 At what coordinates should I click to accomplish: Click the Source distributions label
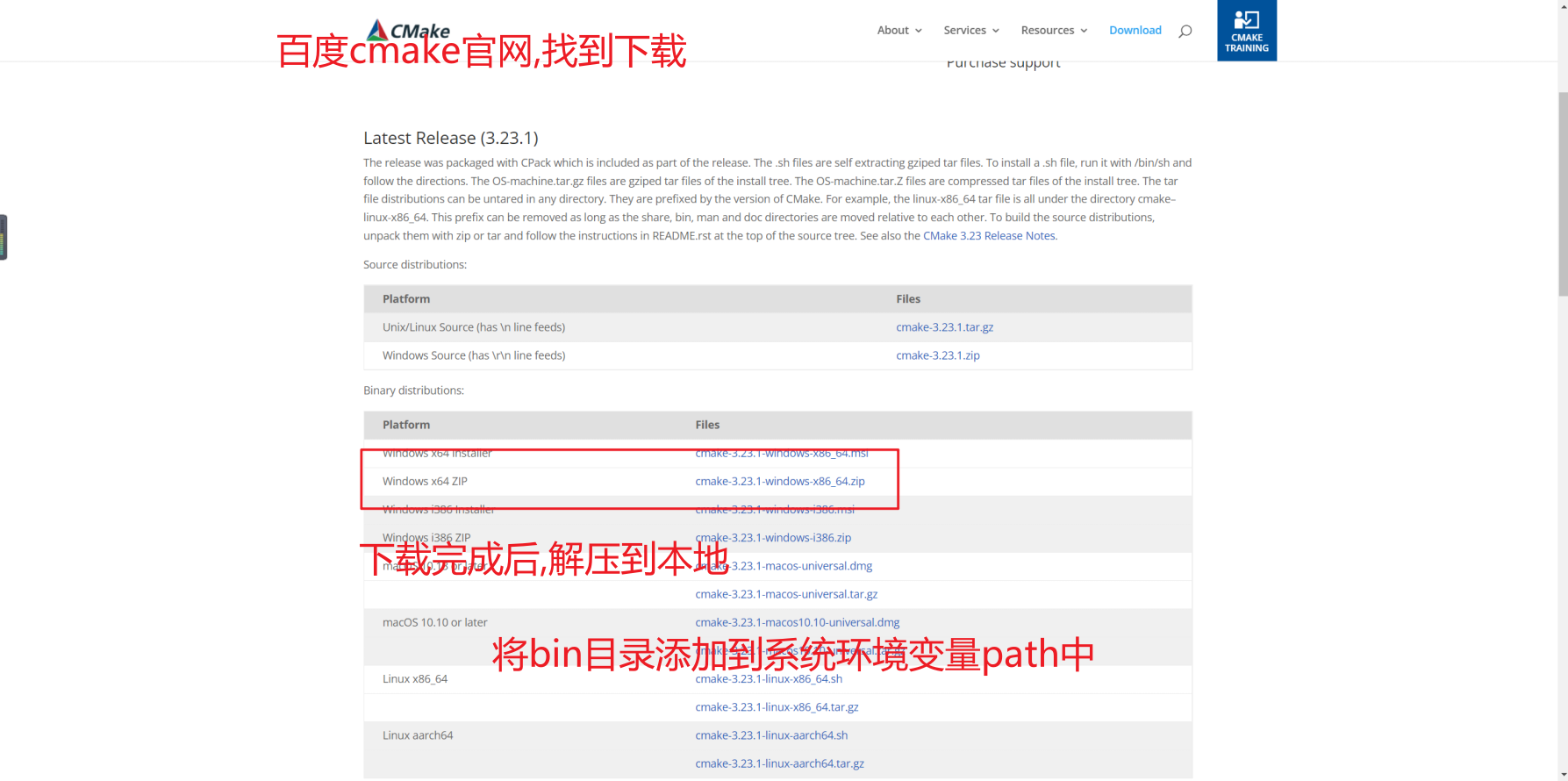[x=415, y=264]
